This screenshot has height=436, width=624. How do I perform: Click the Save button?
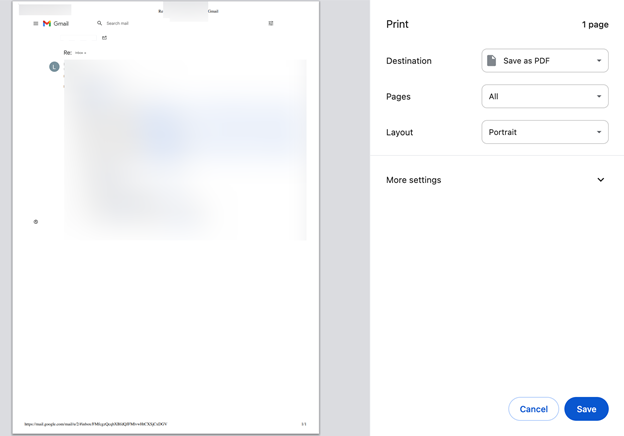tap(586, 409)
